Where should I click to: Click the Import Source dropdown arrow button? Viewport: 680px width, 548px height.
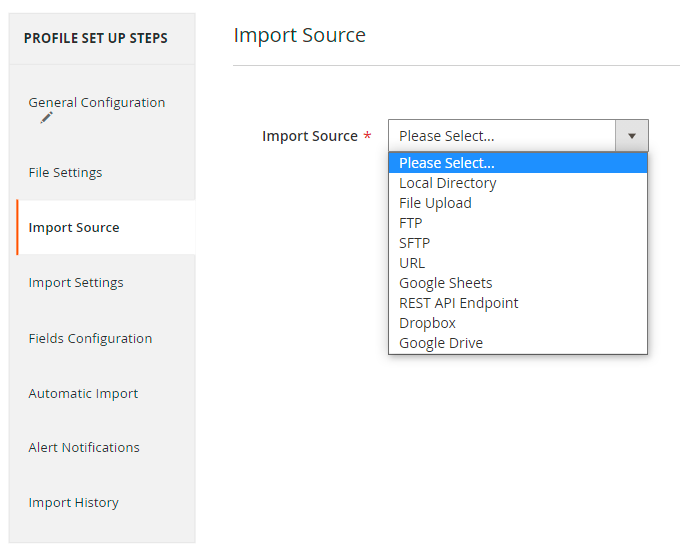coord(631,136)
